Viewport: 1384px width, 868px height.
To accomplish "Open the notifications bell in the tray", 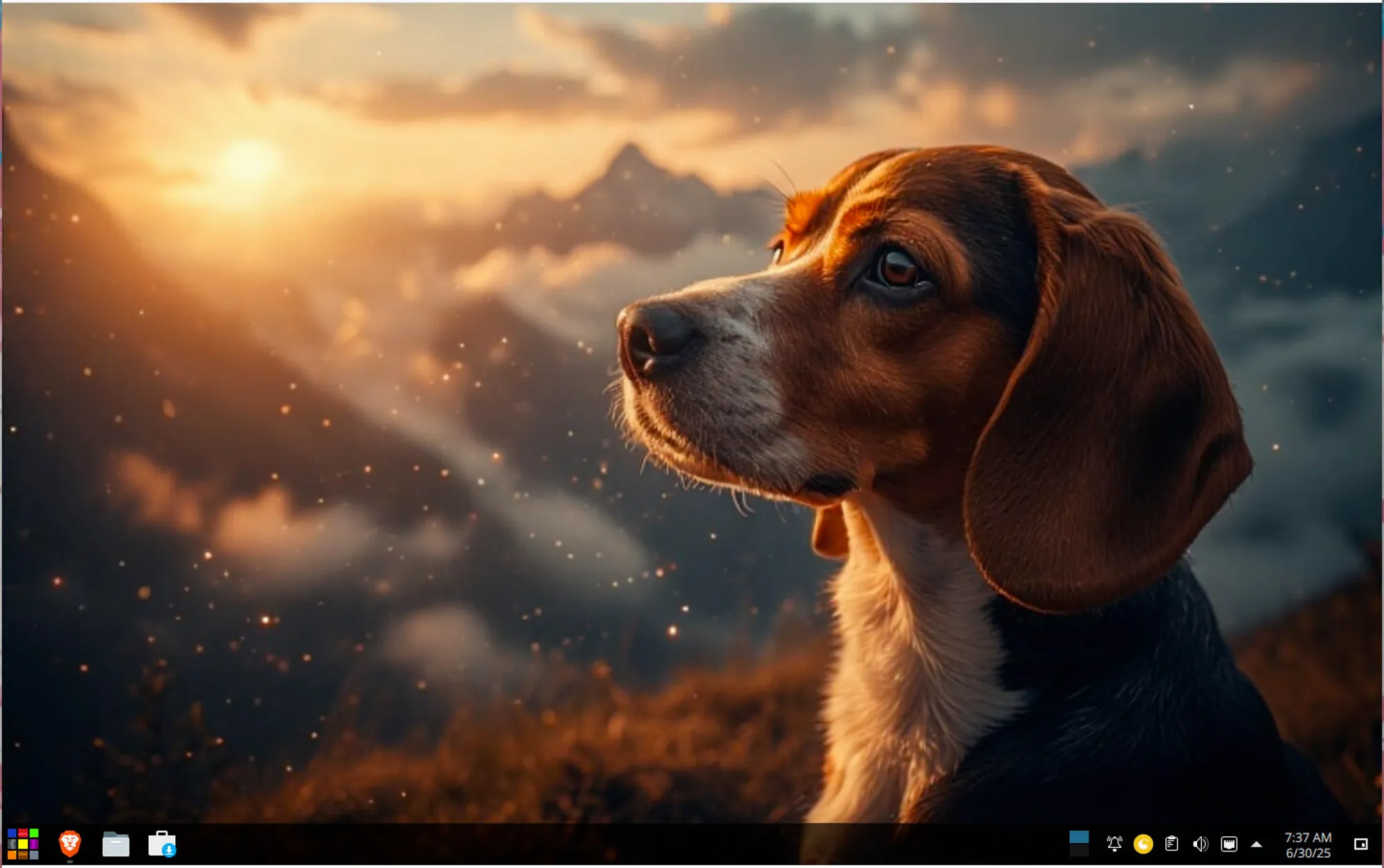I will (x=1114, y=844).
